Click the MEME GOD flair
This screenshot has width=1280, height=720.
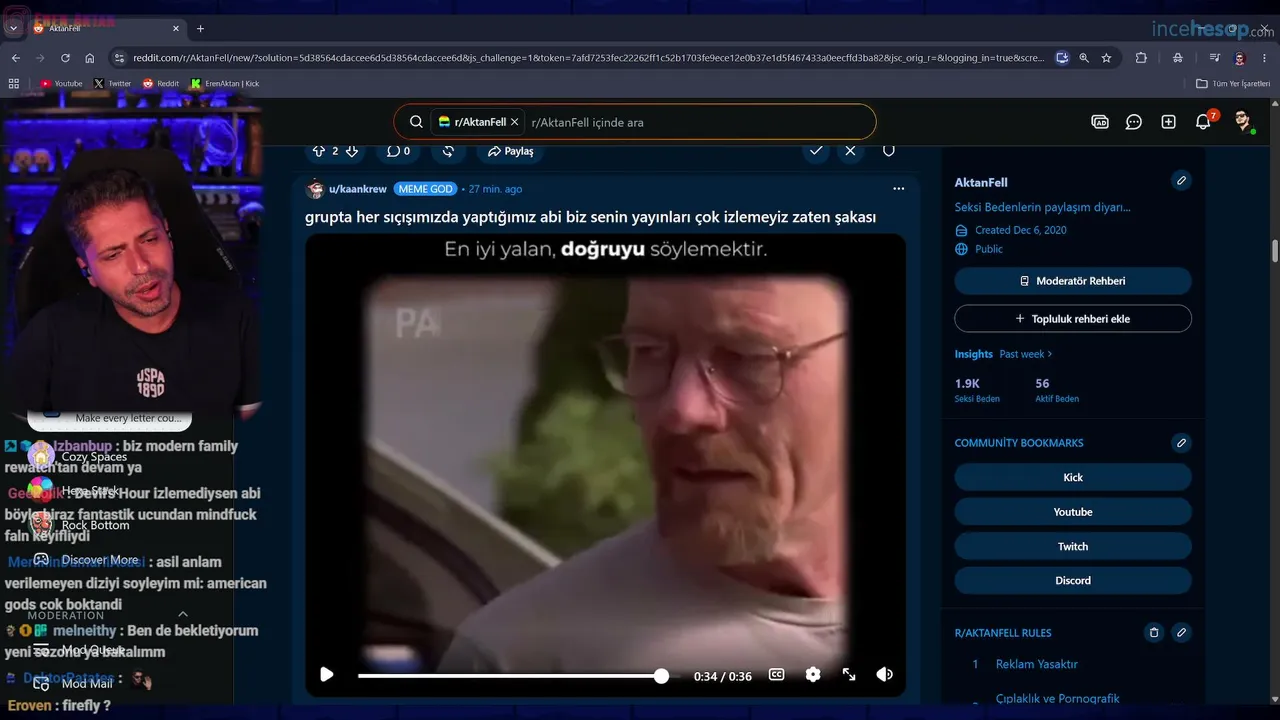426,189
